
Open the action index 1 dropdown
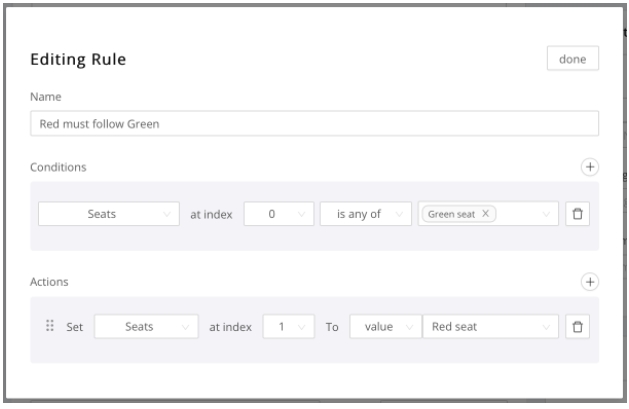pyautogui.click(x=287, y=326)
